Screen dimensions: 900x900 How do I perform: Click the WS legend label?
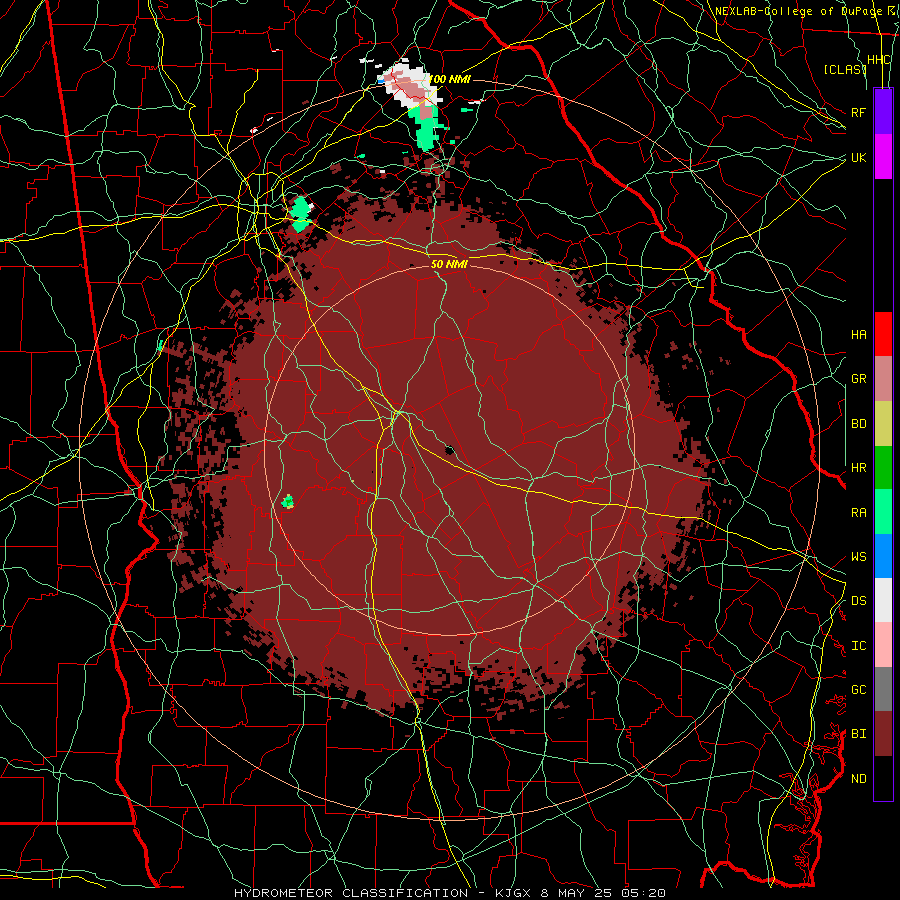[x=858, y=557]
